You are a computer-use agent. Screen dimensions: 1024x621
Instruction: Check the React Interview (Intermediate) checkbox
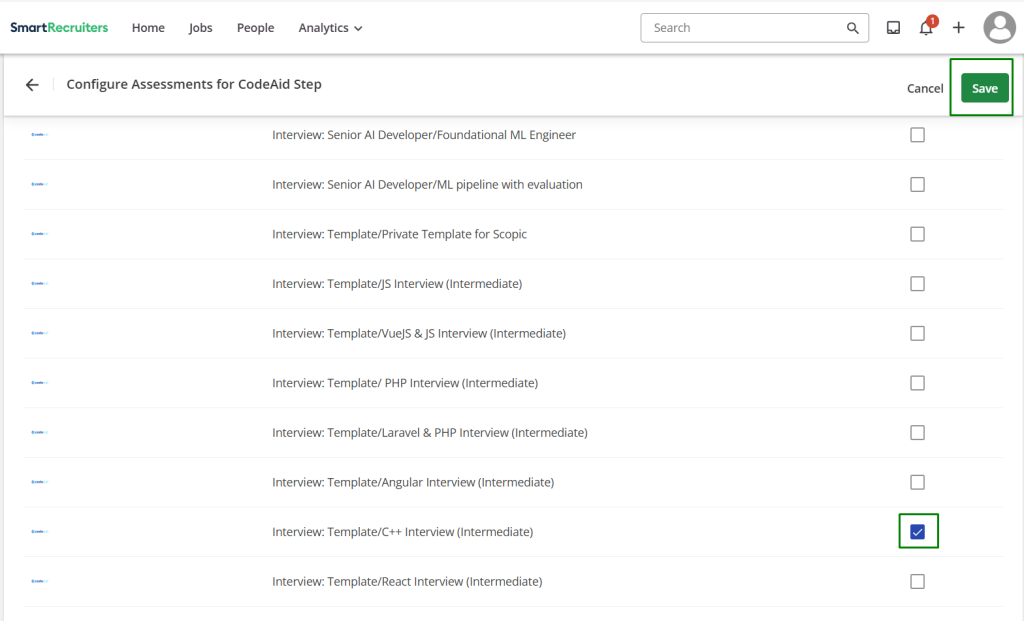(917, 582)
